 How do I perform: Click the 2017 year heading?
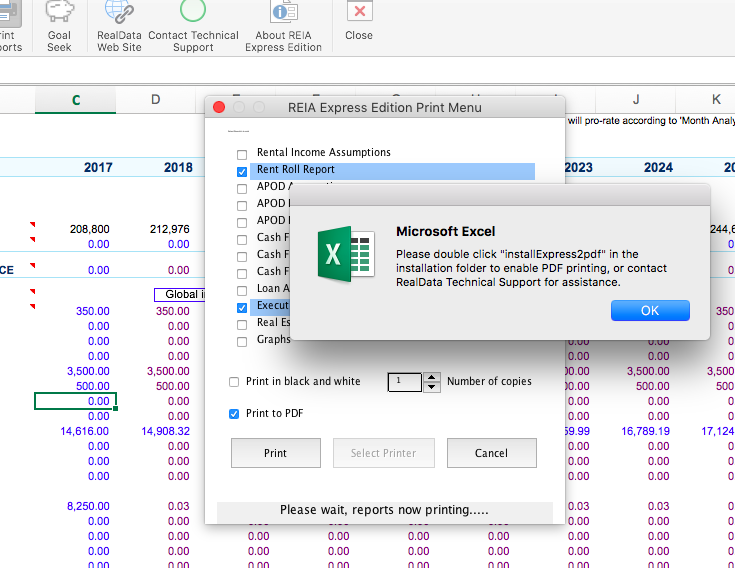[x=98, y=167]
